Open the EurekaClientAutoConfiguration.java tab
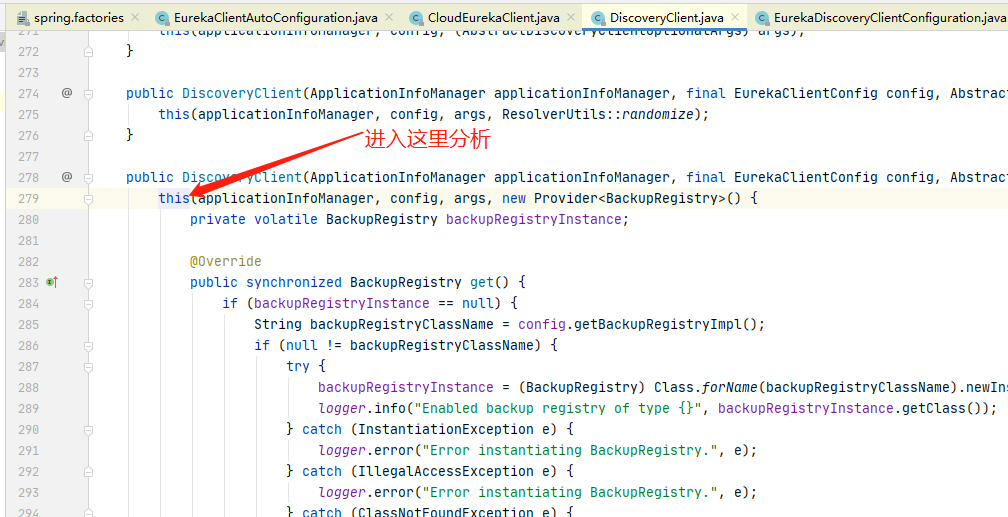The image size is (1008, 517). coord(275,17)
